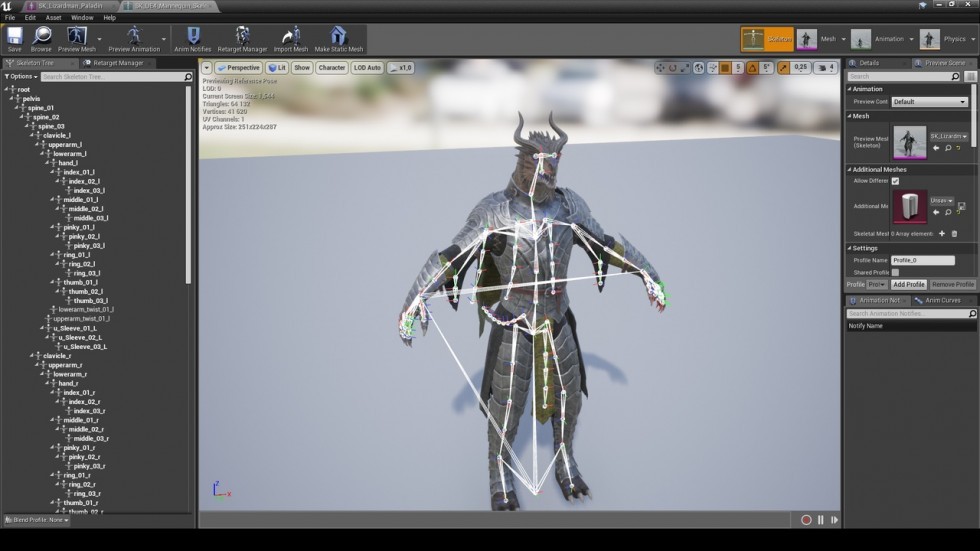Open the Perspective view mode button
Screen dimensions: 980x551
(x=238, y=67)
